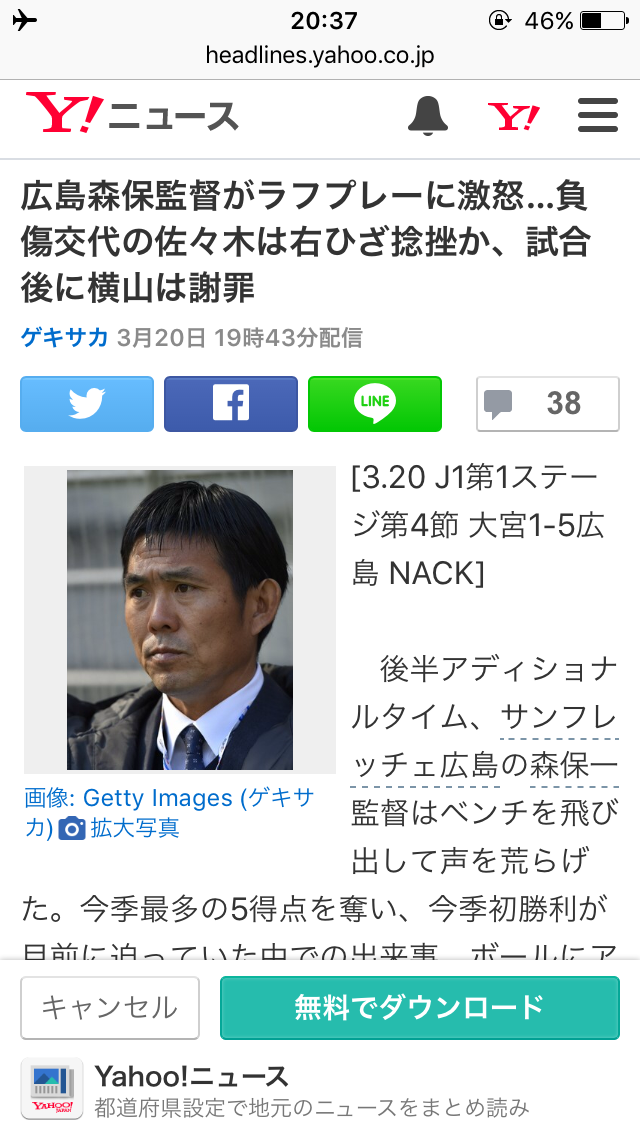Tap the キャンセル button
Image resolution: width=640 pixels, height=1136 pixels.
[x=109, y=1008]
